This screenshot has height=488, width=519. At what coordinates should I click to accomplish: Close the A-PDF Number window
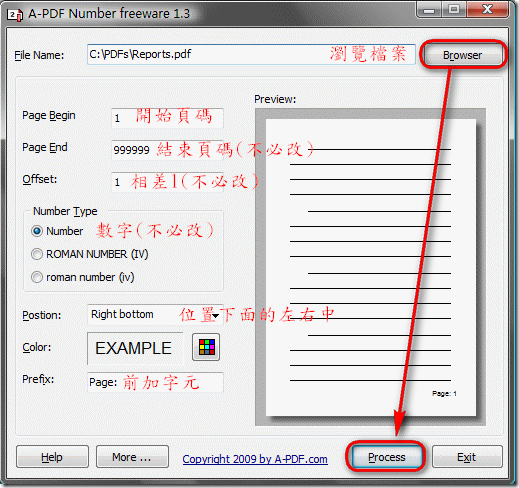pos(487,10)
